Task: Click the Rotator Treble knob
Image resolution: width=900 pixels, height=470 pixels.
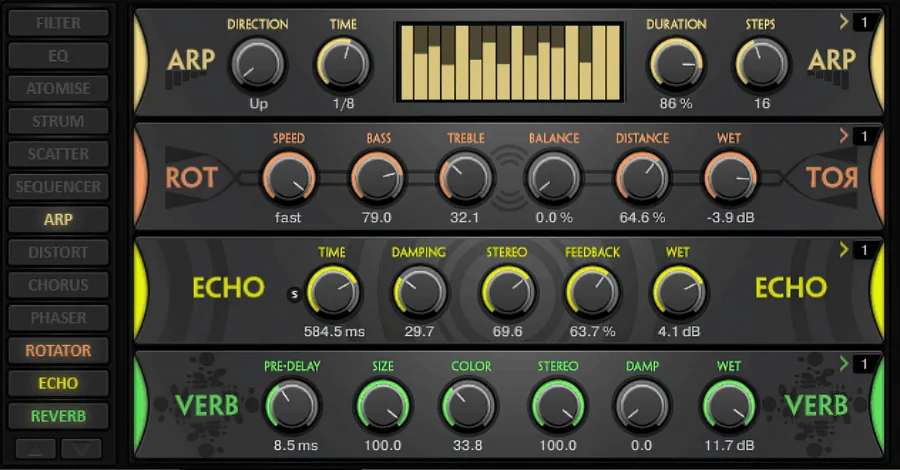Action: (465, 178)
